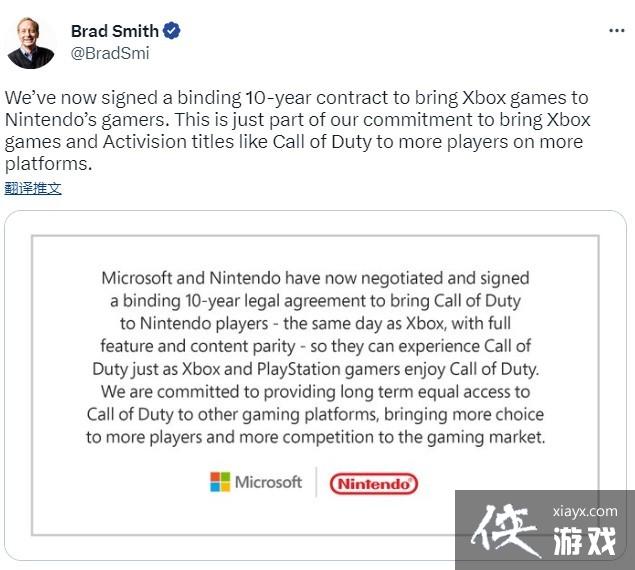
Task: Click the red Nintendo logo
Action: tap(373, 484)
